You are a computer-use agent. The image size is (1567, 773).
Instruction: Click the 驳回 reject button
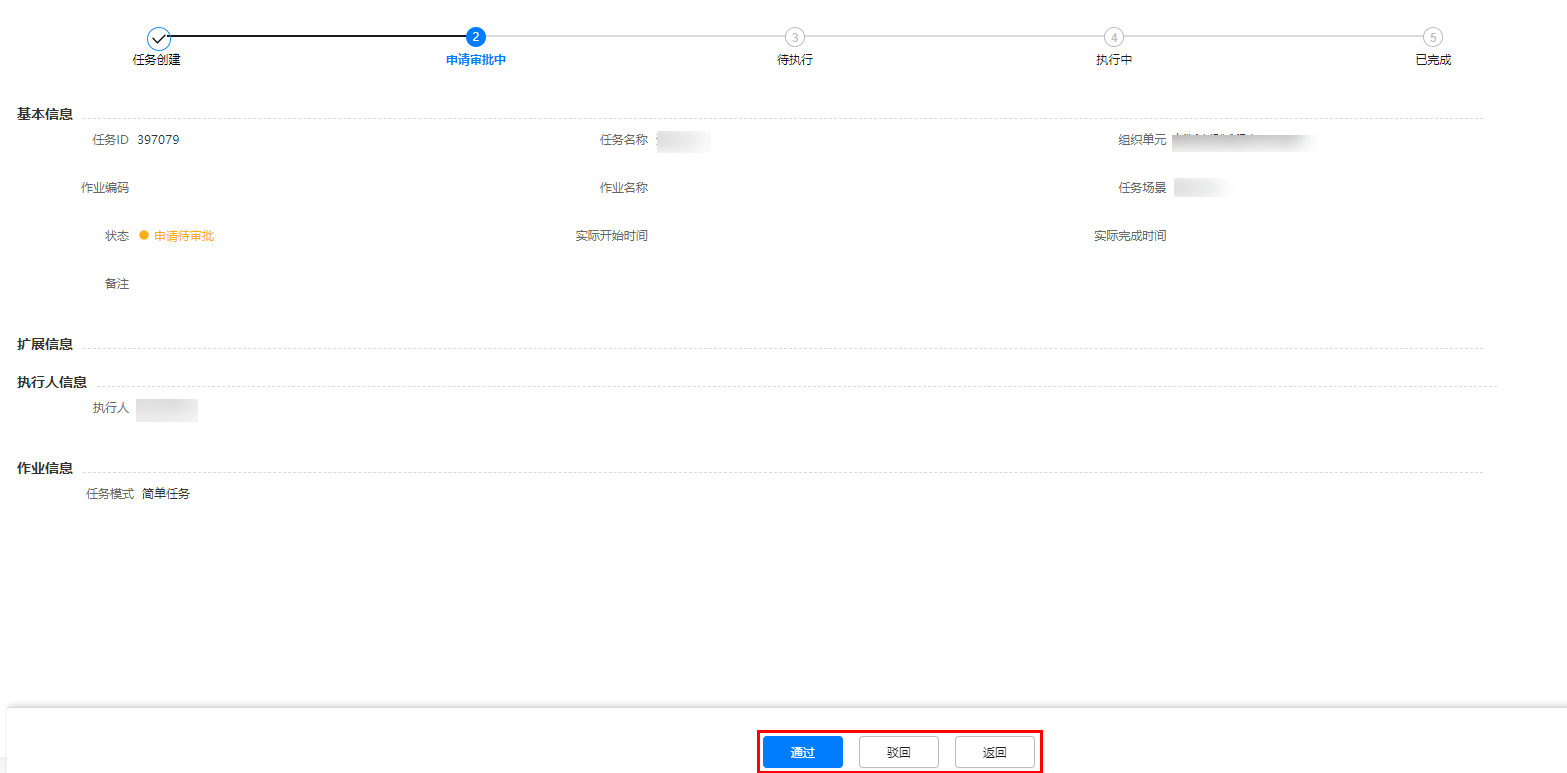898,752
